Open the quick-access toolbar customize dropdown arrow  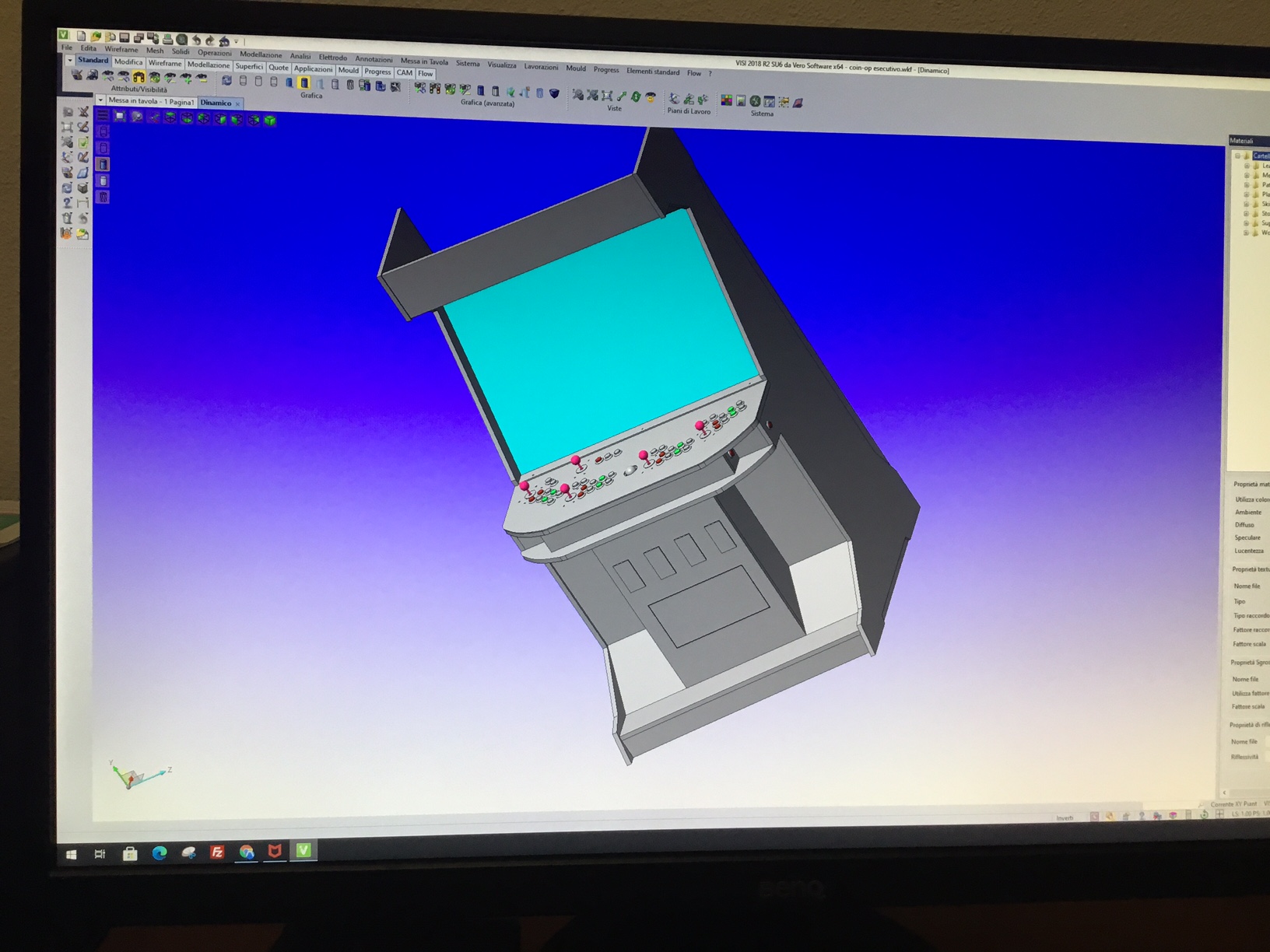point(237,41)
